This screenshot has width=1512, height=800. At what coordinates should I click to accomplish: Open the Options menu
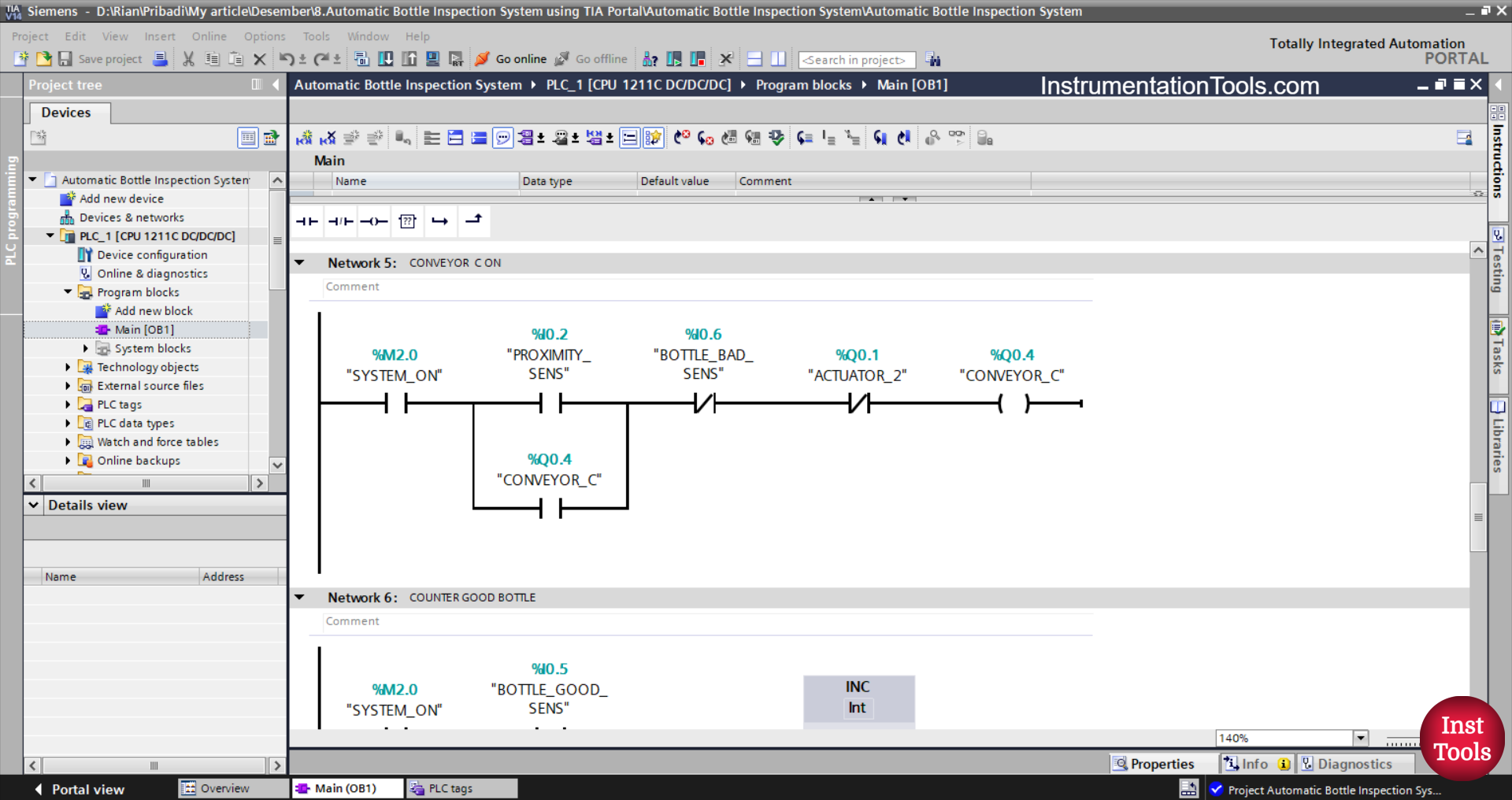[264, 36]
